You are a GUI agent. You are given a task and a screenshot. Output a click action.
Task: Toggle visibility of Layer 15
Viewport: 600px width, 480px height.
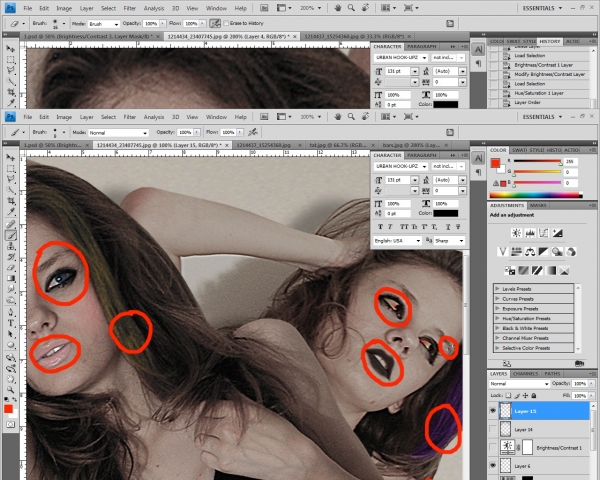493,411
